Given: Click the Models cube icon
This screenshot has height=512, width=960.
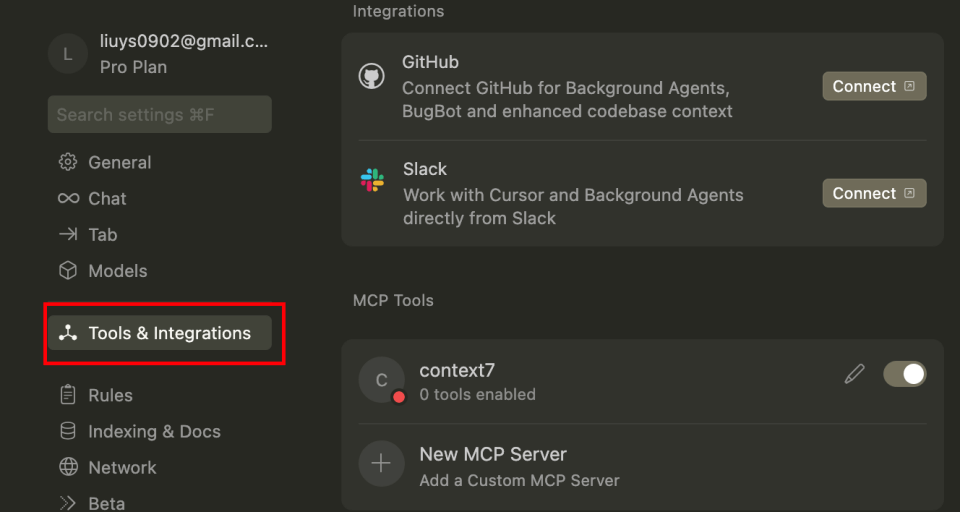Looking at the screenshot, I should 68,271.
